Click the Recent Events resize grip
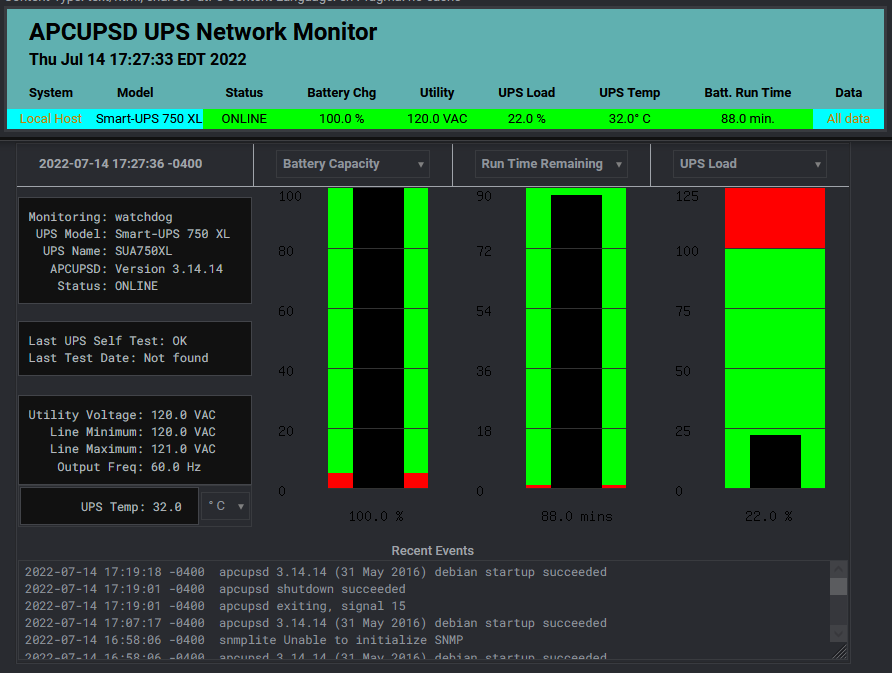This screenshot has height=673, width=892. click(x=840, y=652)
